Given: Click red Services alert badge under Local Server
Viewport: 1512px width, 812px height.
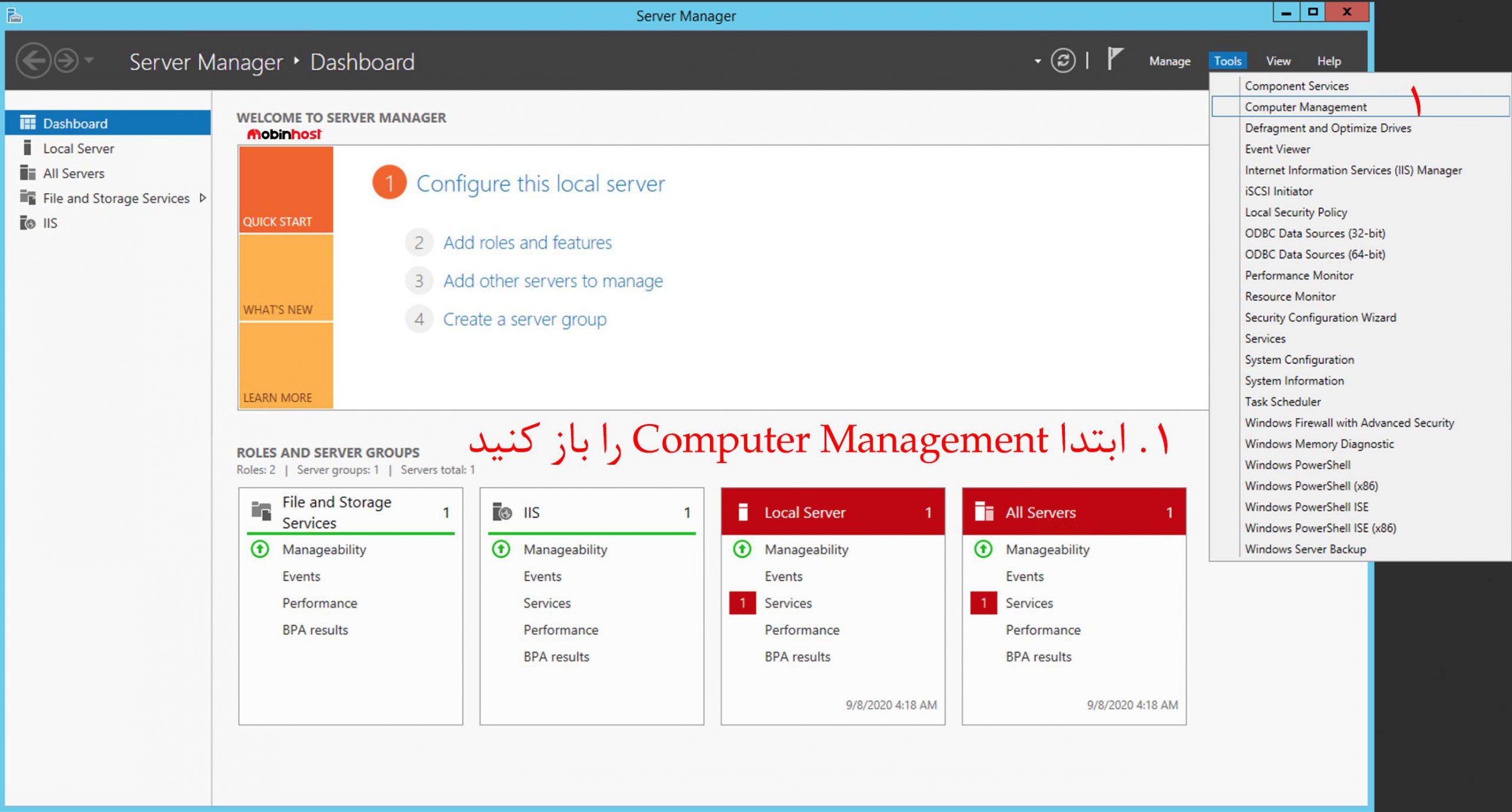Looking at the screenshot, I should click(x=742, y=603).
